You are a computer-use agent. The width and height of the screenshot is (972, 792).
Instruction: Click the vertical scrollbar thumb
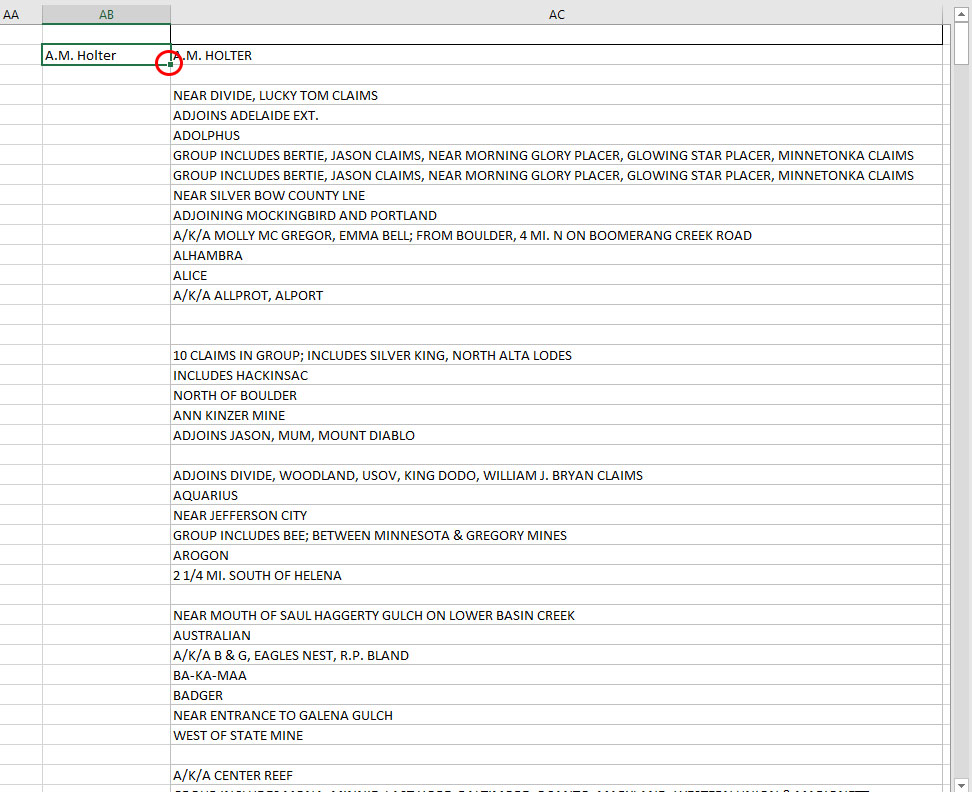[x=962, y=45]
